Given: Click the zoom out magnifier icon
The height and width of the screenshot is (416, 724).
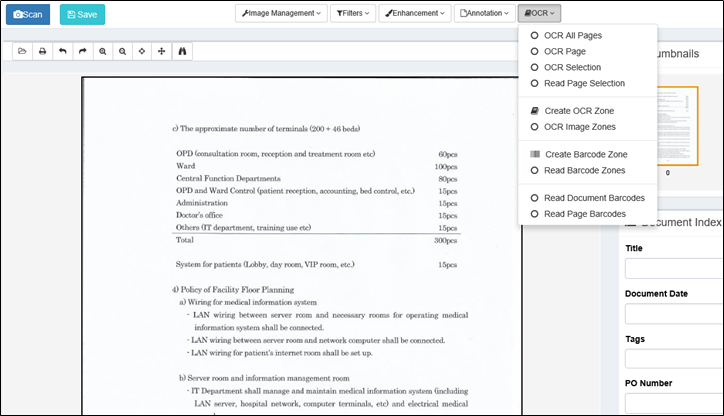Looking at the screenshot, I should click(122, 51).
